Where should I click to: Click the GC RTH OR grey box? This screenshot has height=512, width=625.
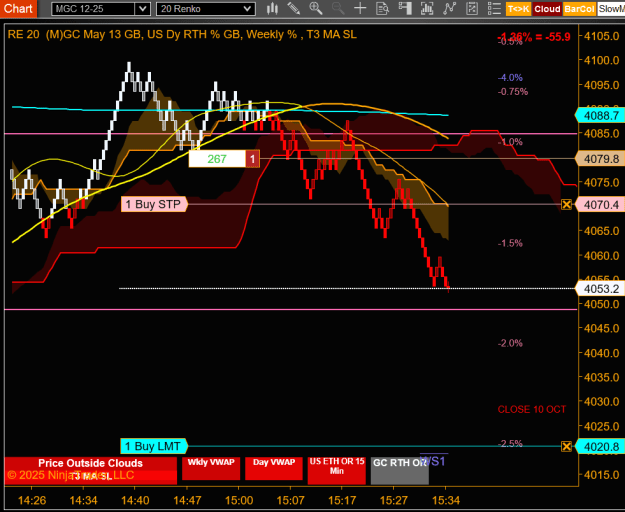tap(400, 471)
